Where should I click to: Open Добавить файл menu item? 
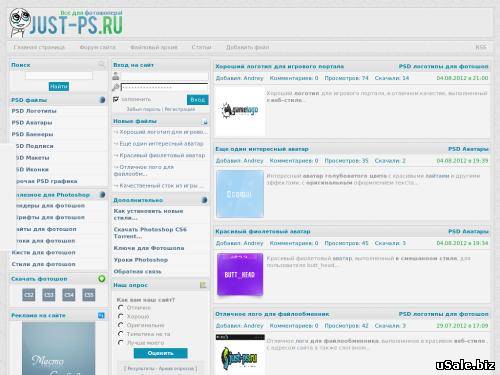[247, 47]
